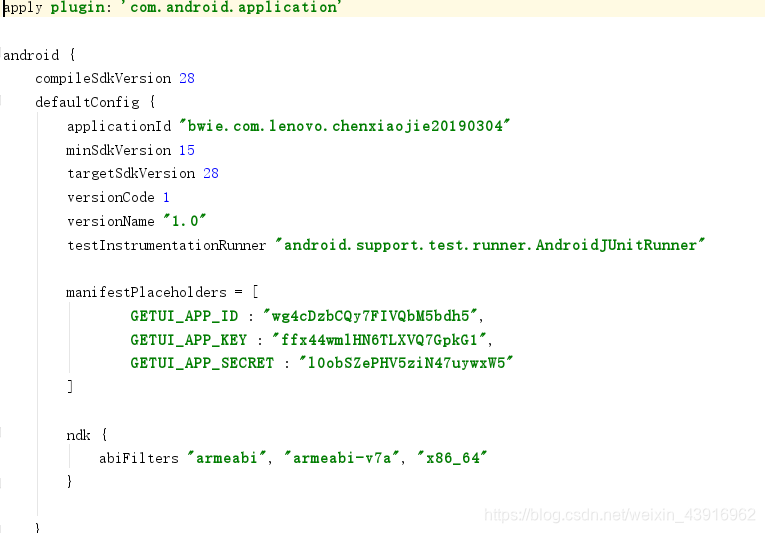Click the 'applicationId' property name
The height and width of the screenshot is (533, 765).
click(119, 126)
